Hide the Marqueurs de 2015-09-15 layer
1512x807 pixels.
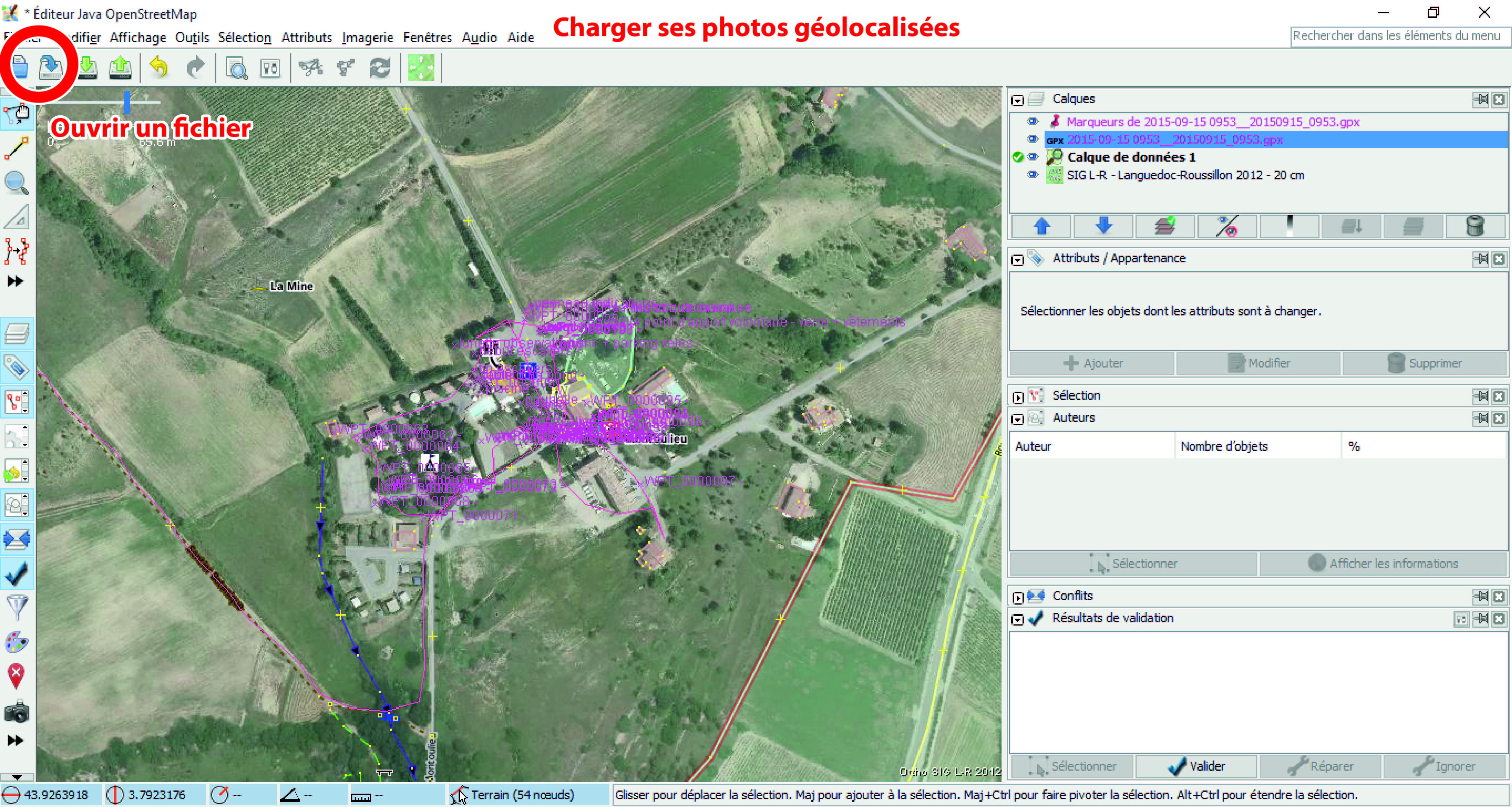(1032, 122)
